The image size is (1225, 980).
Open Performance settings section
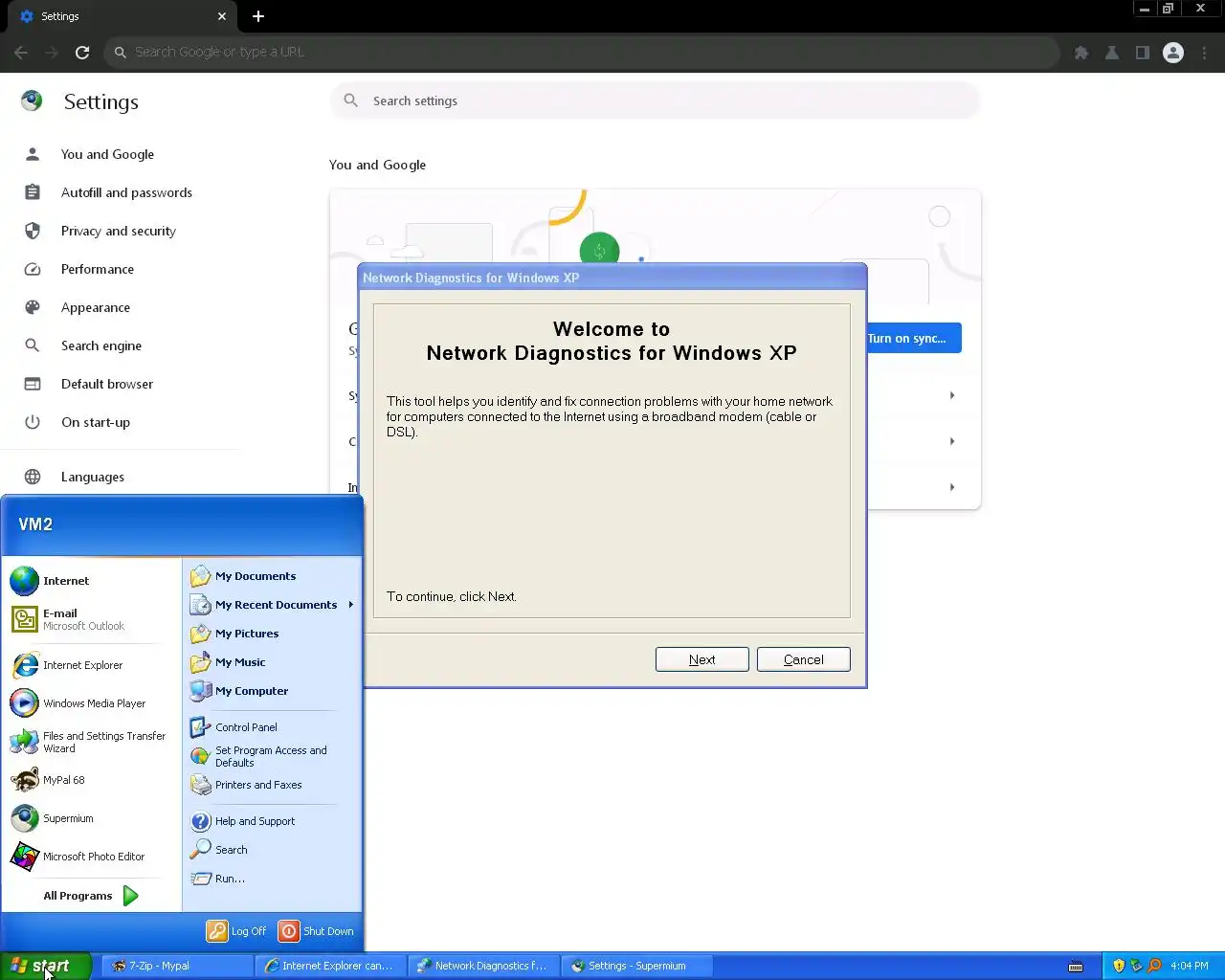(98, 269)
